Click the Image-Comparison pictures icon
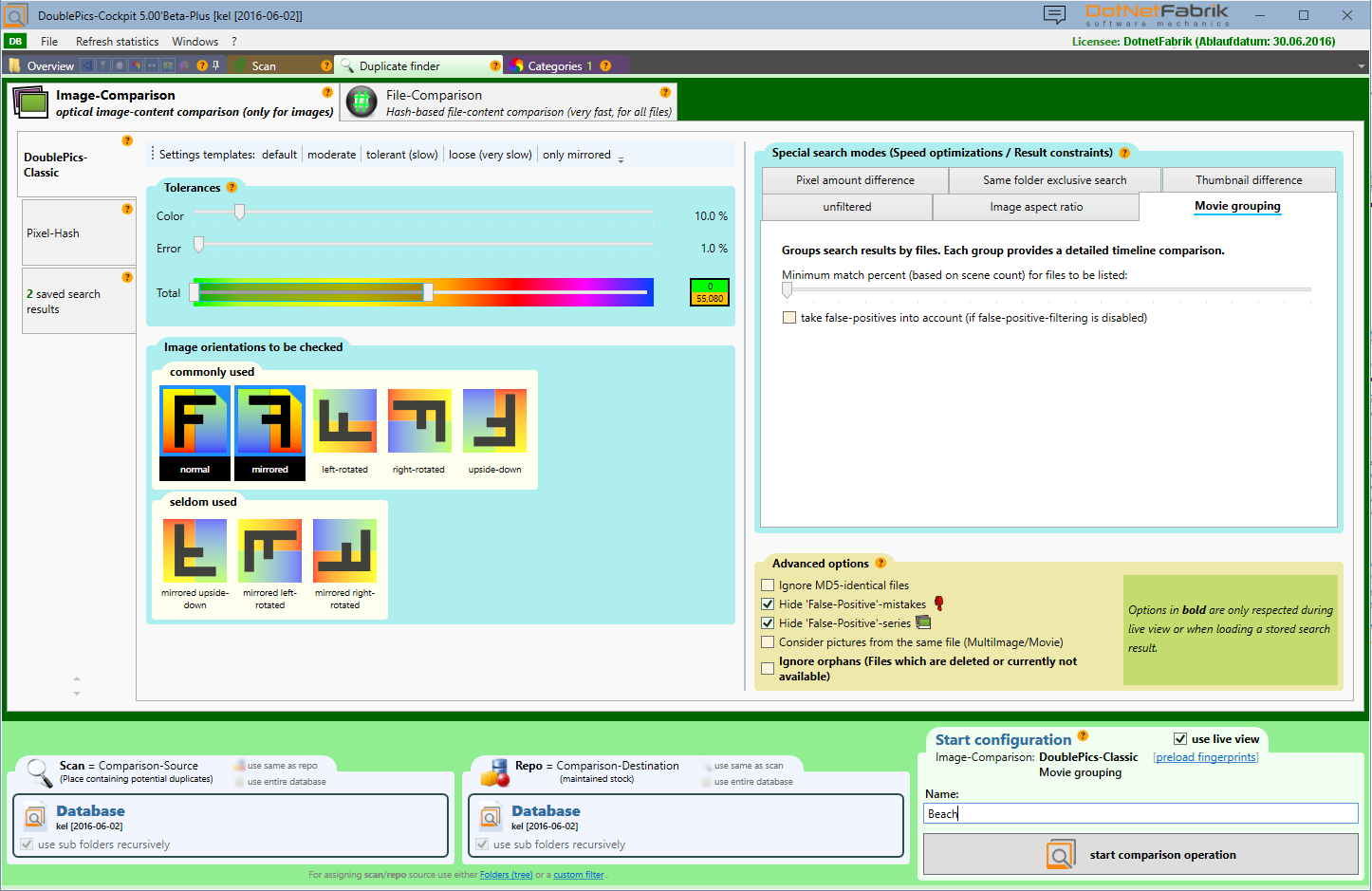 [x=31, y=102]
